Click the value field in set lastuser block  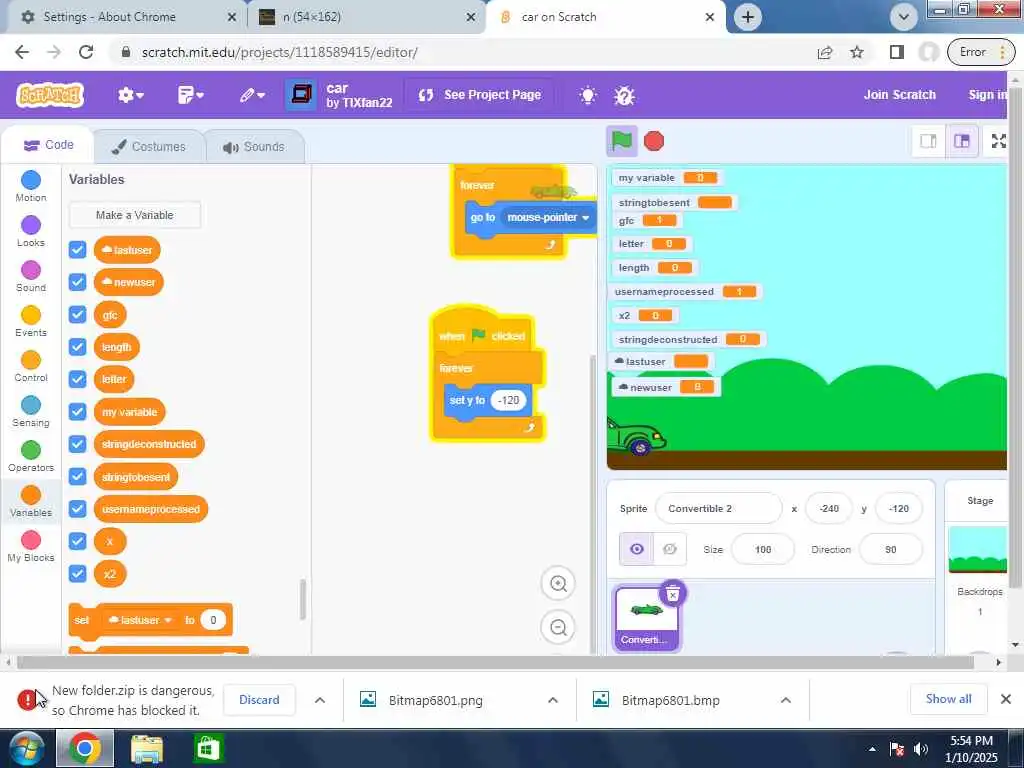(213, 620)
